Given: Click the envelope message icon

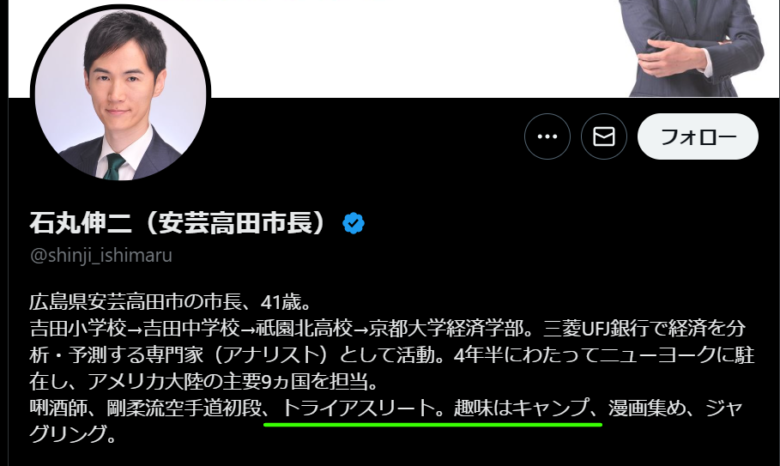Looking at the screenshot, I should [604, 136].
